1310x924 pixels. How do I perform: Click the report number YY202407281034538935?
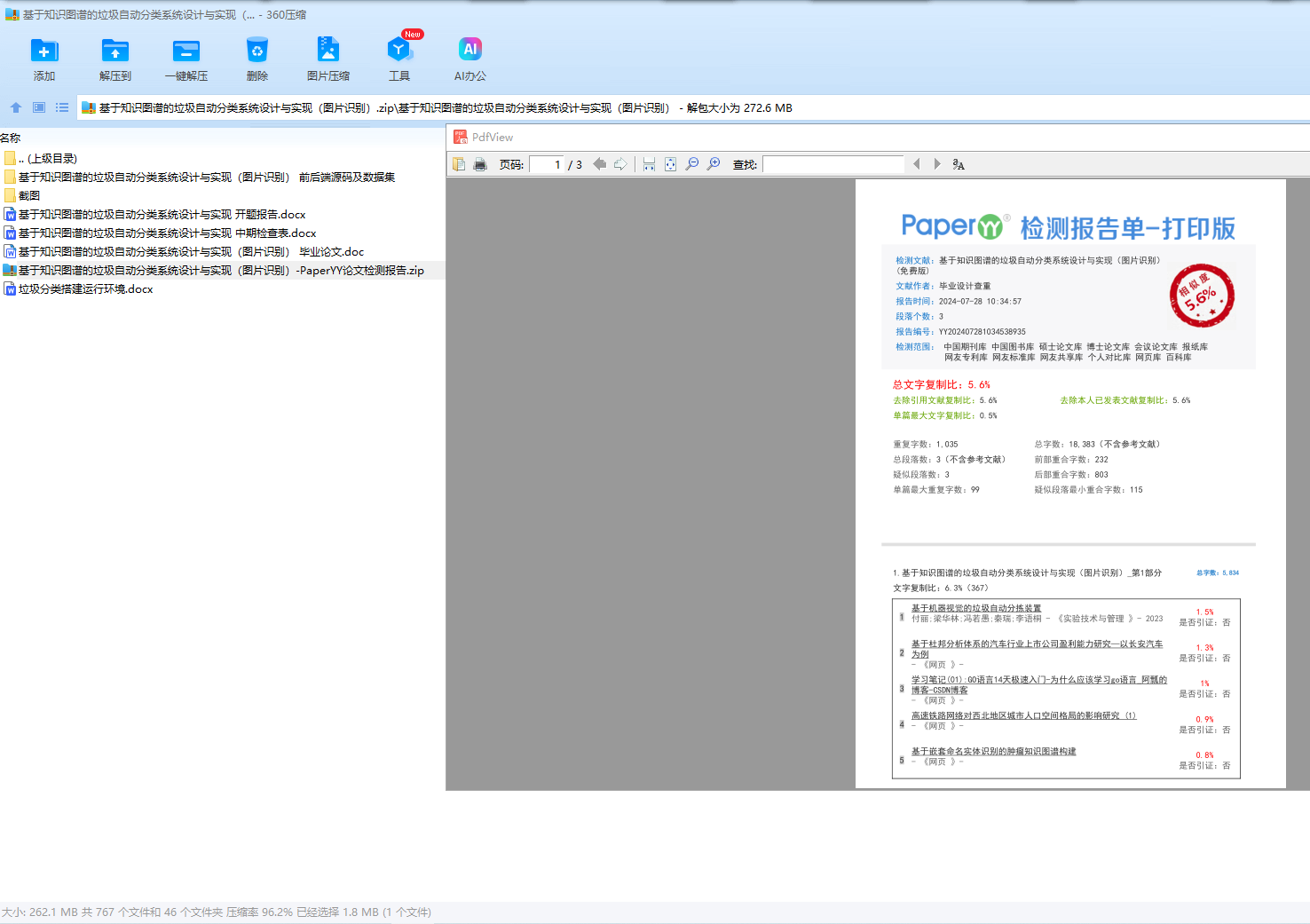pos(982,331)
